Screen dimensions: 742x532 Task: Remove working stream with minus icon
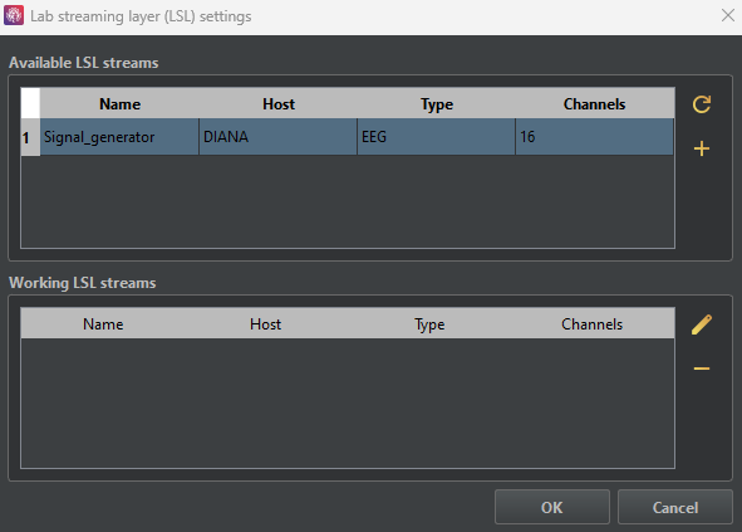pos(702,369)
